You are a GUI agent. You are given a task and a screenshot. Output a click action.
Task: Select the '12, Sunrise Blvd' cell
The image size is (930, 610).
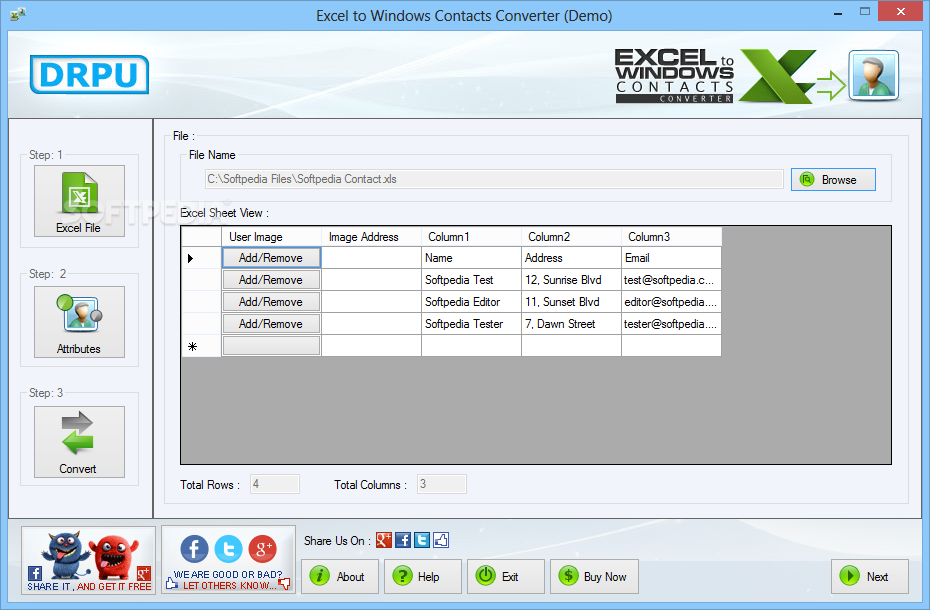pos(571,280)
